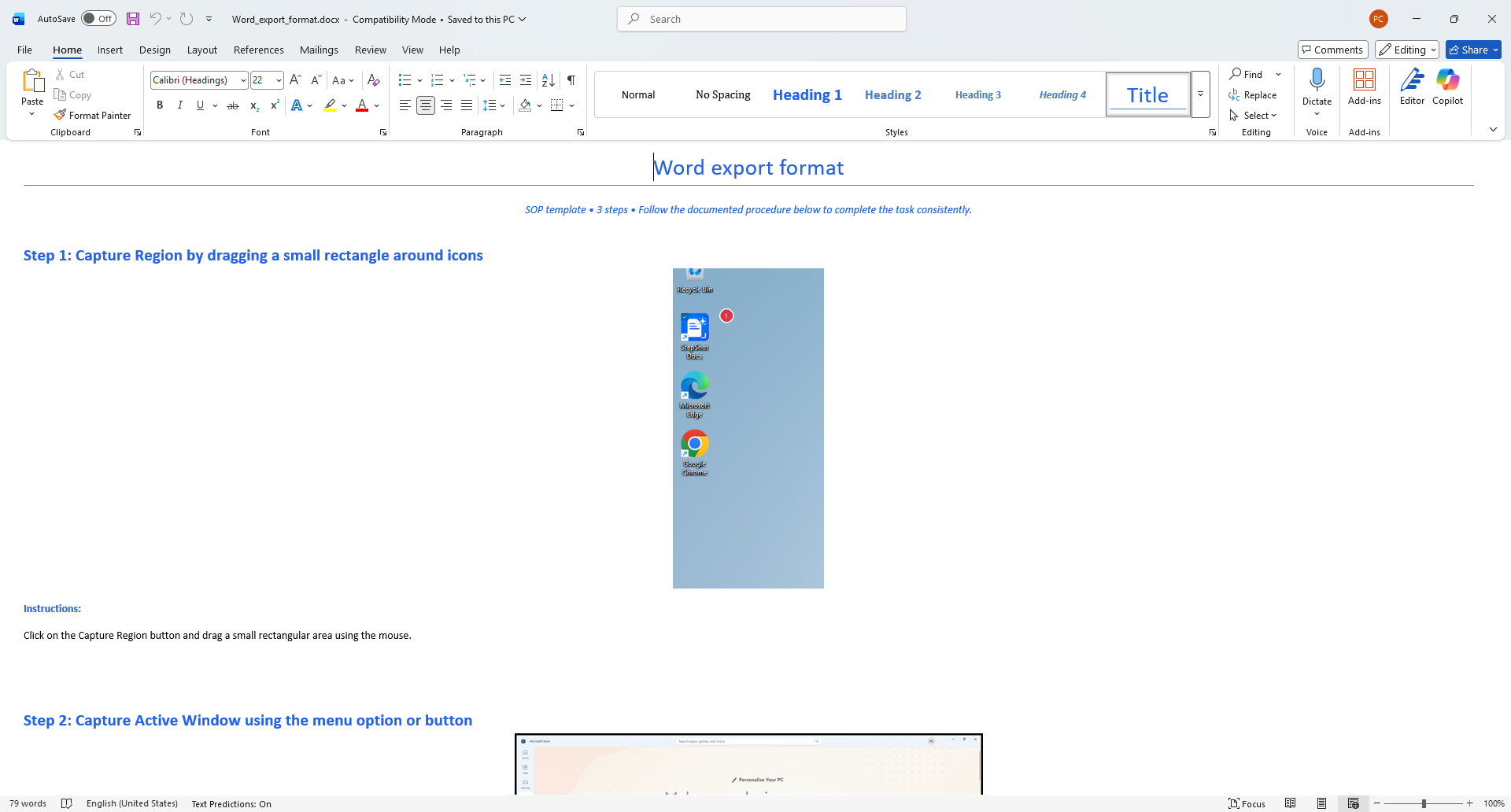Toggle AutoSave switch
Image resolution: width=1511 pixels, height=812 pixels.
coord(99,19)
